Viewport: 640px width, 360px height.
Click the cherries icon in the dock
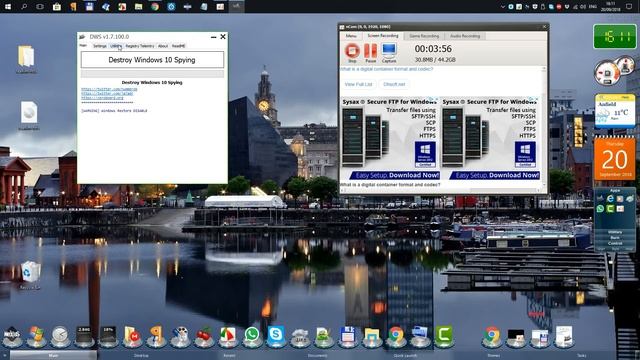coord(204,336)
